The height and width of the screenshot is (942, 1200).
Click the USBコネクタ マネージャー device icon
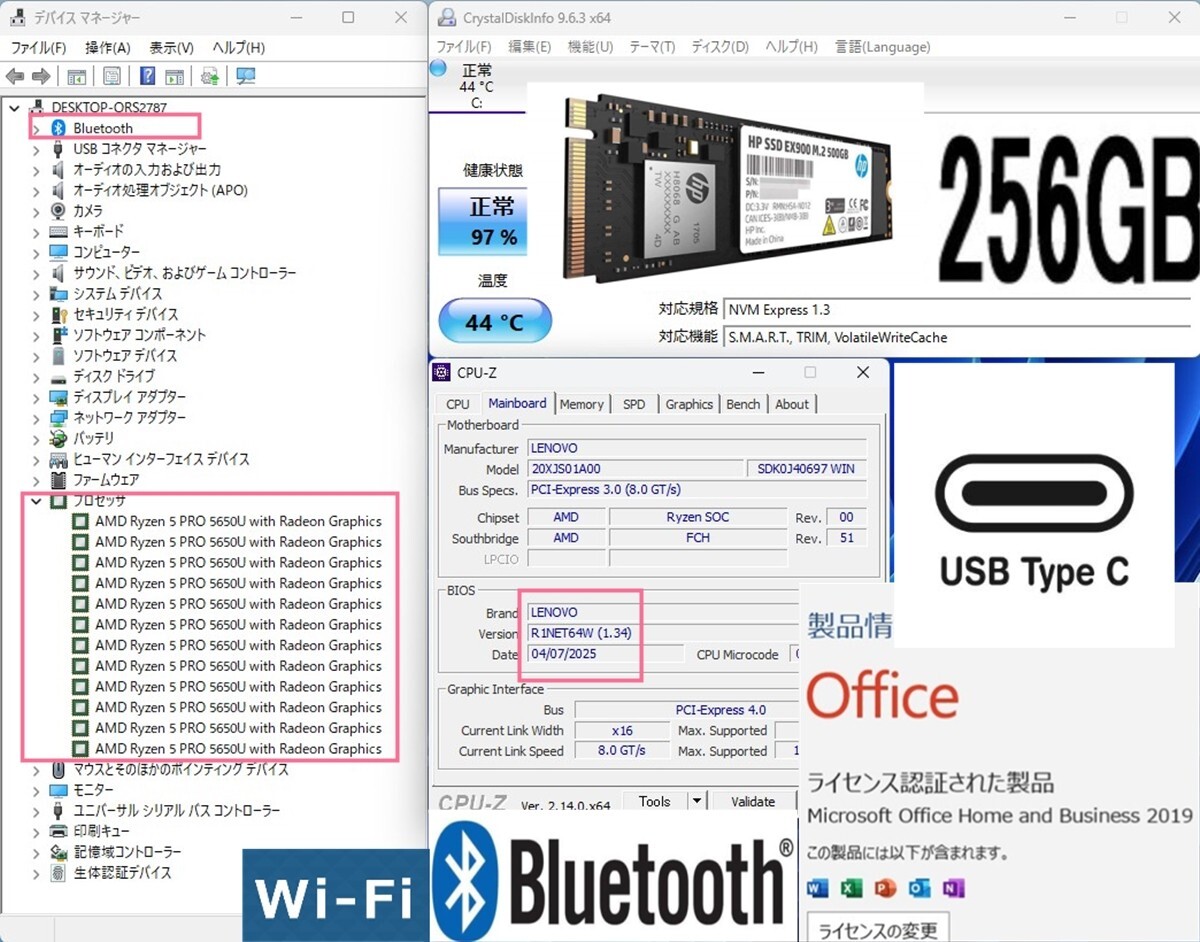(x=59, y=149)
